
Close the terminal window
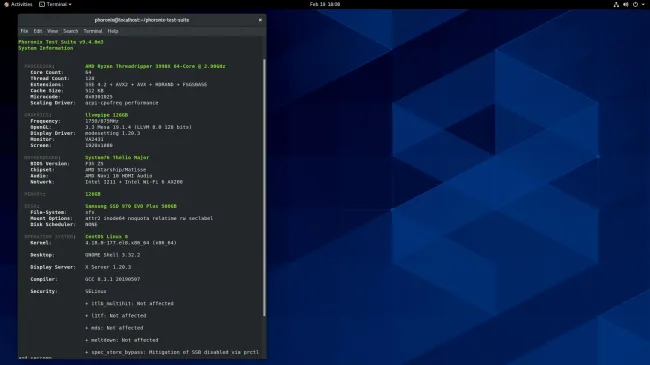[260, 20]
